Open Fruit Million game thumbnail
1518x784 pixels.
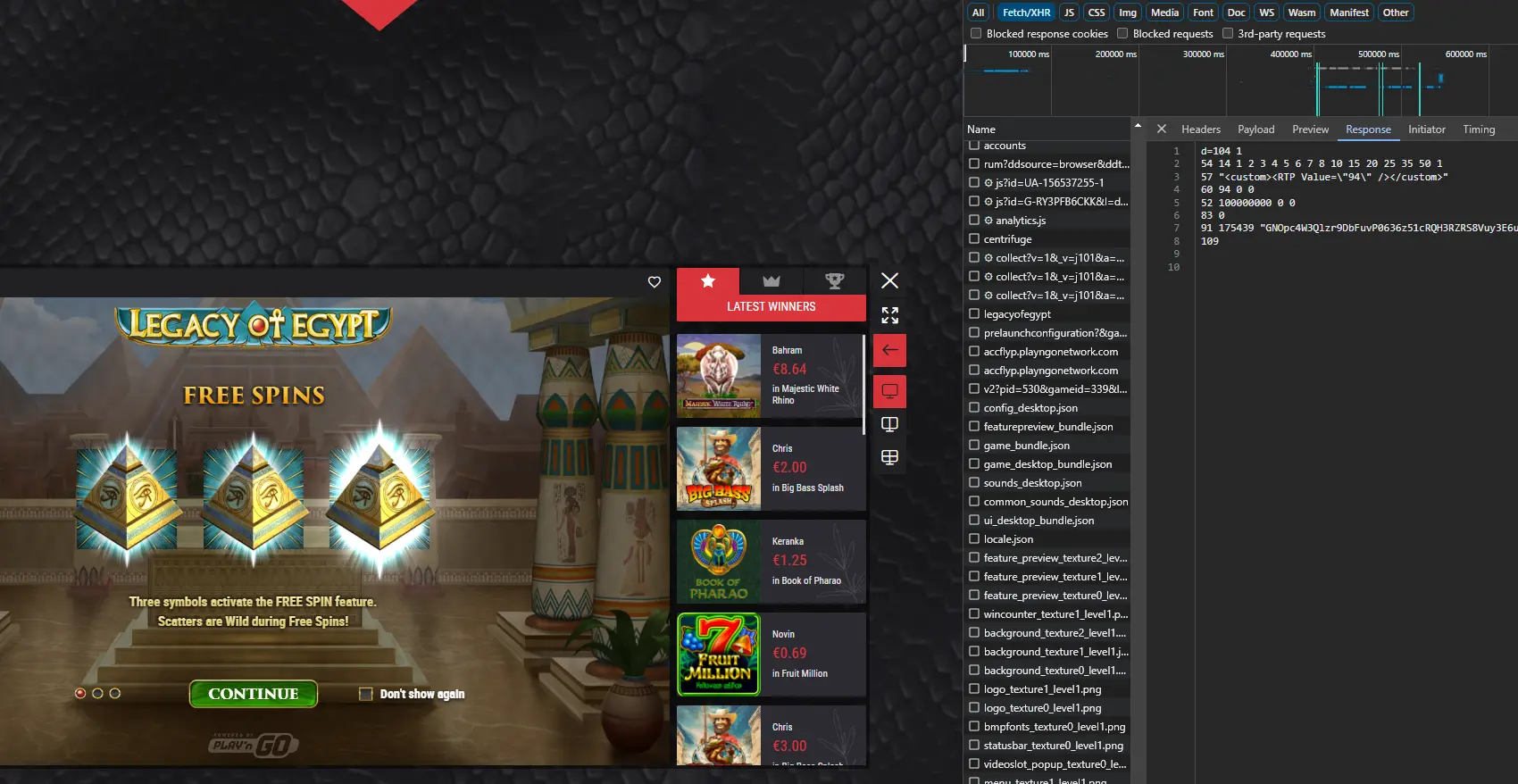click(x=719, y=655)
